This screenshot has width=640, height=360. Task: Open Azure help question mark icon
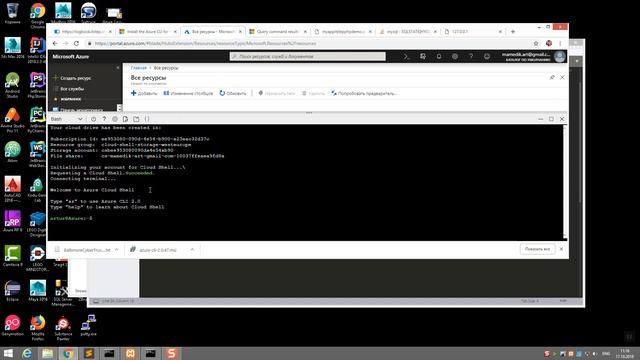tap(471, 56)
